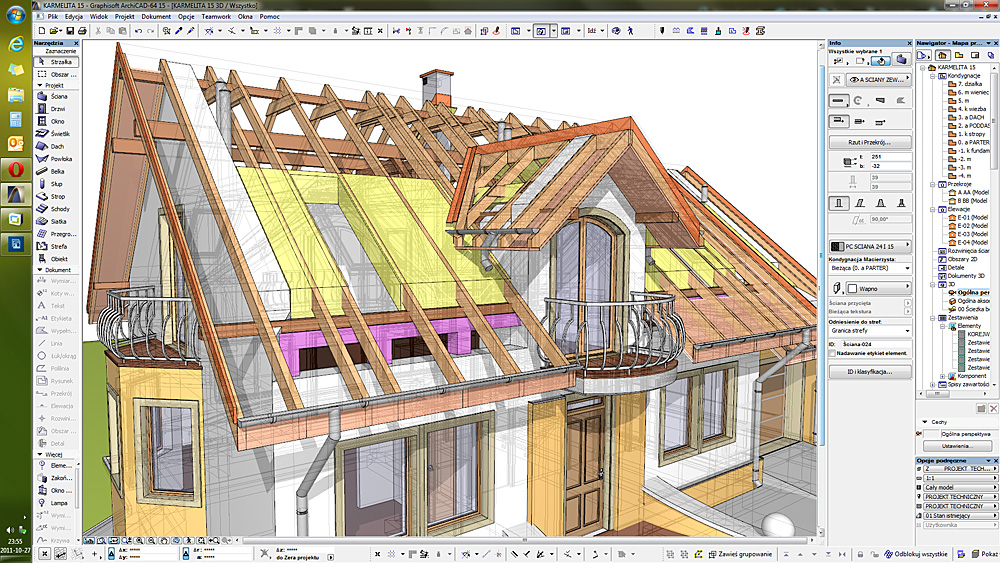Click the Save floppy disk icon in toolbar
Viewport: 1000px width, 563px height.
70,31
